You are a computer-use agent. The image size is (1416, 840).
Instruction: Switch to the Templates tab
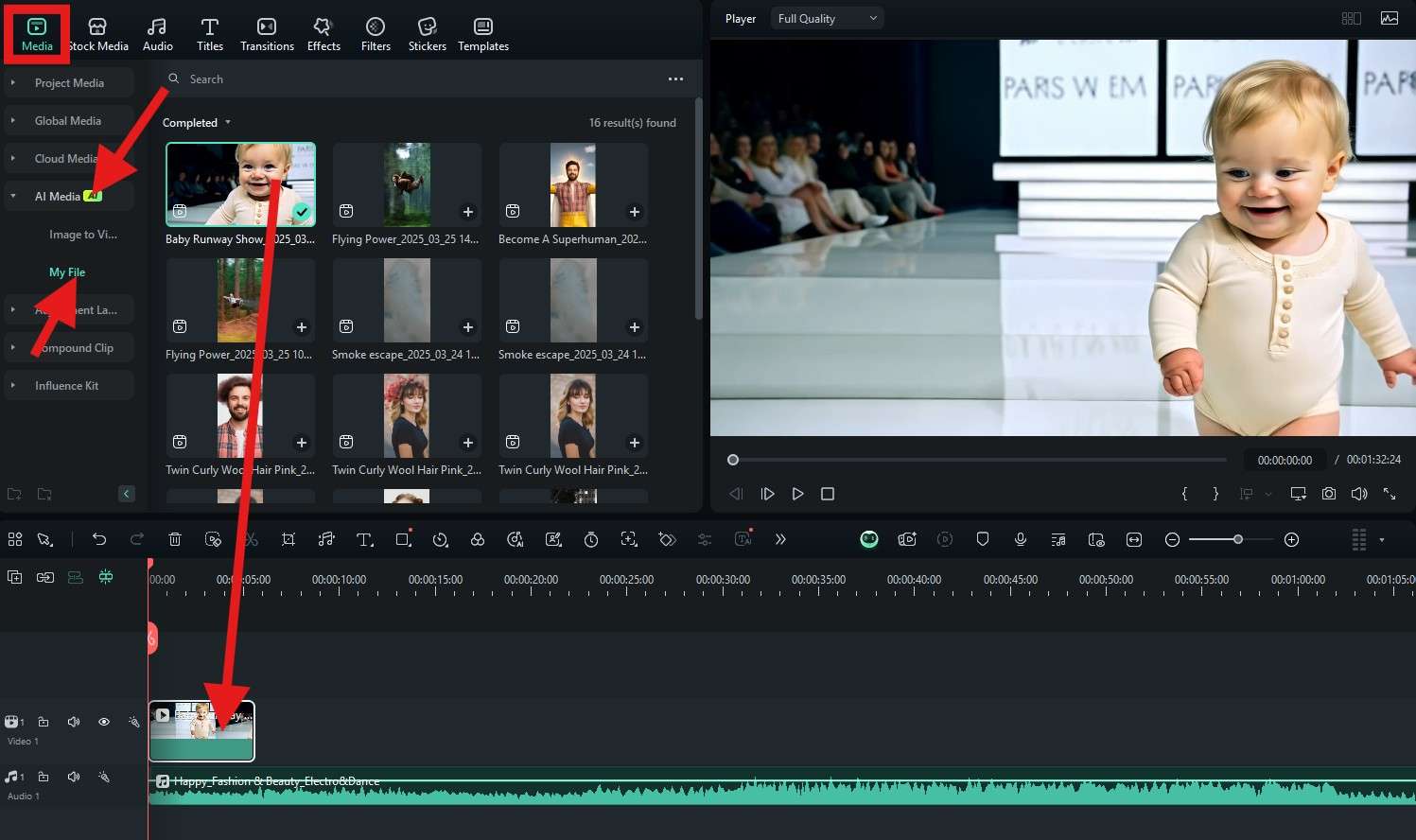tap(483, 34)
